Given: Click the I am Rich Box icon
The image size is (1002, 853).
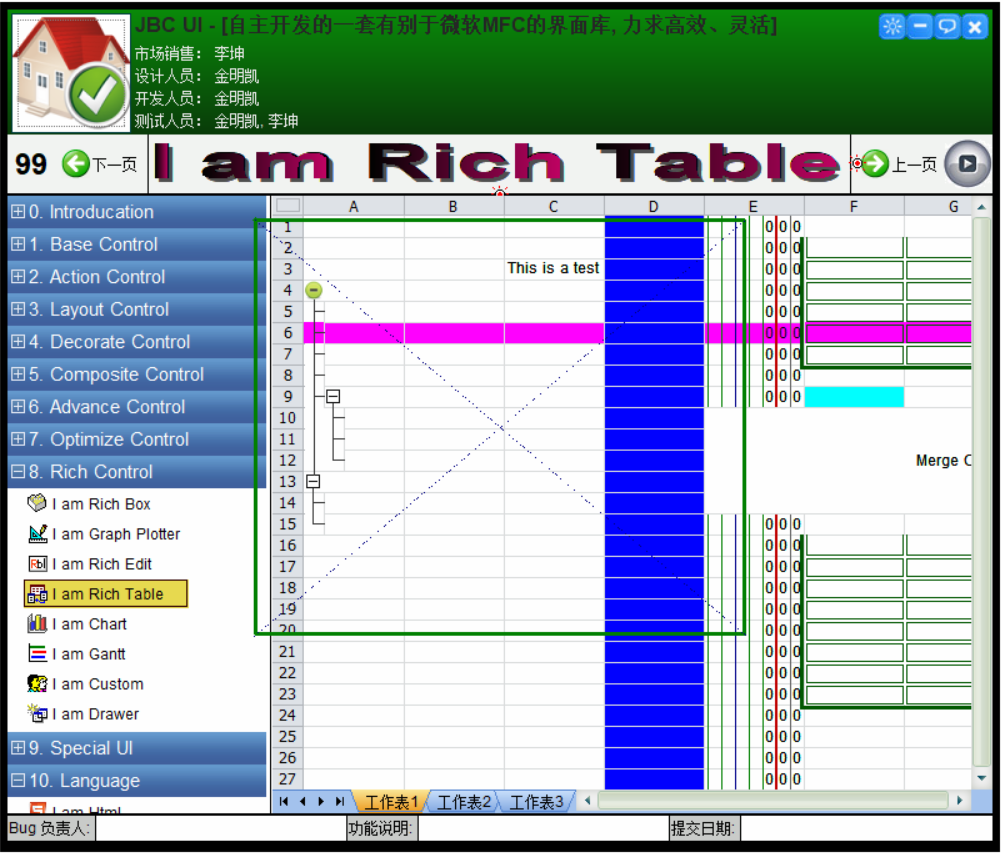Looking at the screenshot, I should 37,504.
